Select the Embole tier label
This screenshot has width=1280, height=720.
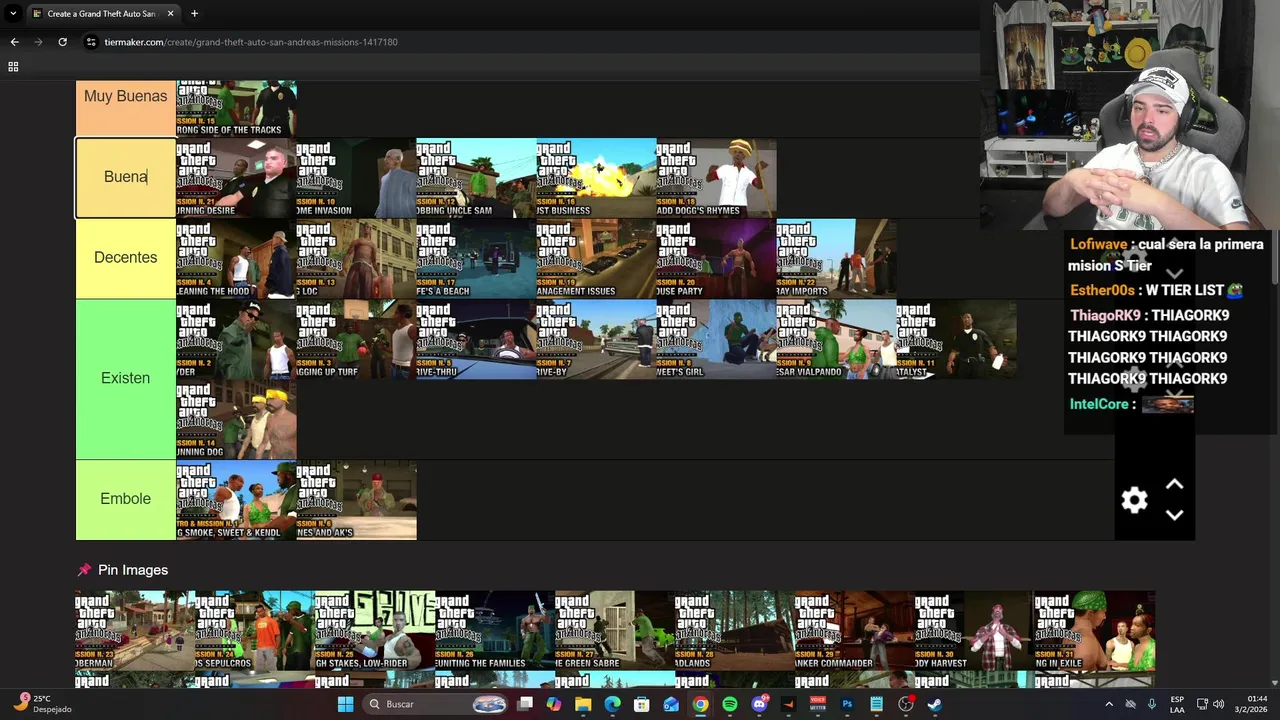pyautogui.click(x=126, y=499)
